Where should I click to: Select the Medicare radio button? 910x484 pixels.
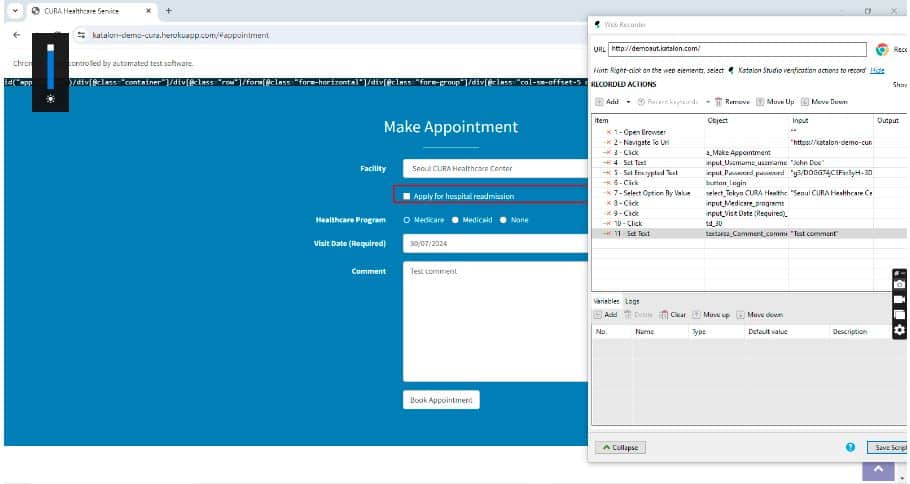tap(407, 220)
